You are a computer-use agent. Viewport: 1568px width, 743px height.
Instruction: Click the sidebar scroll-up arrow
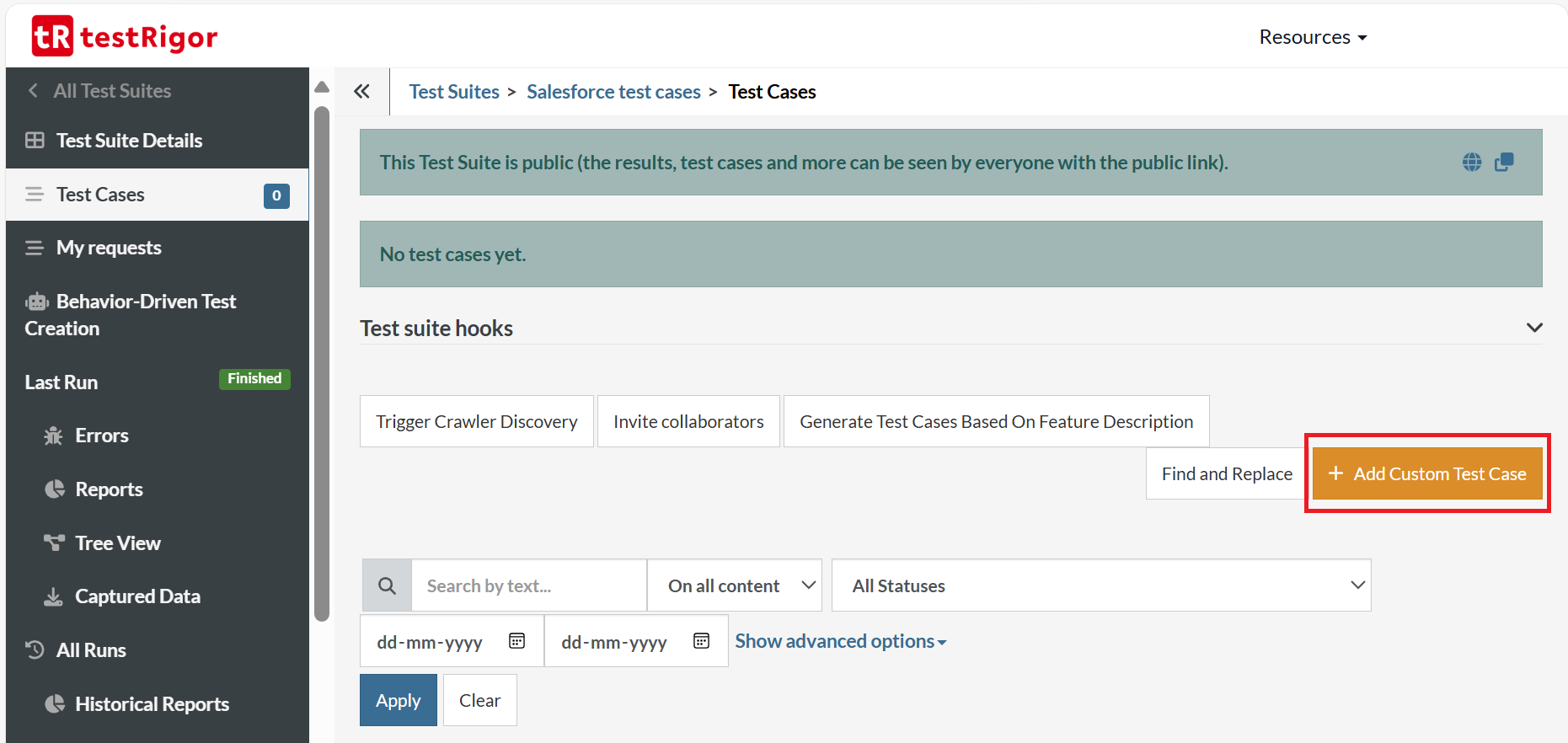pyautogui.click(x=322, y=87)
